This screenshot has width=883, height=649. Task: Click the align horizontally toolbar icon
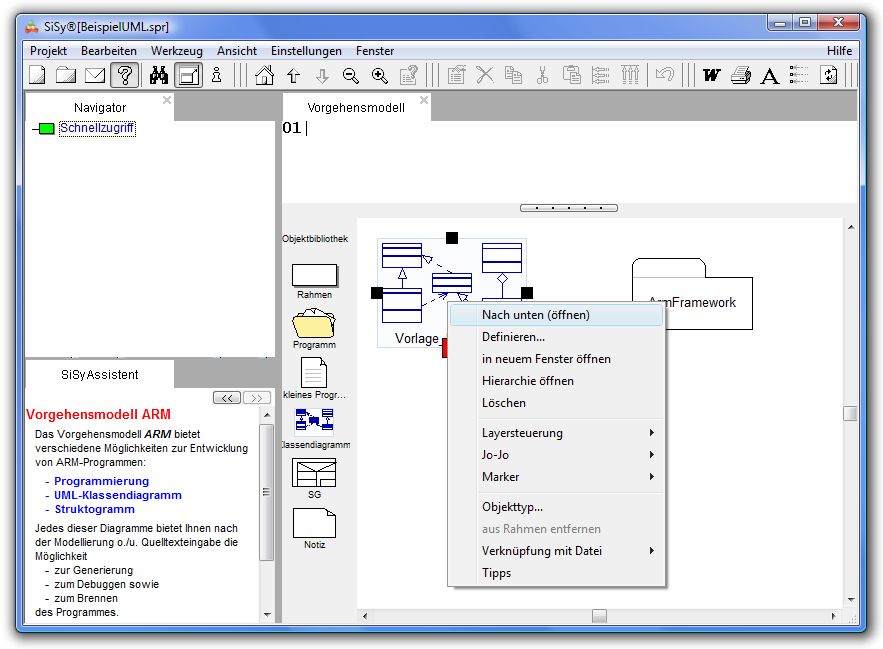click(x=601, y=75)
